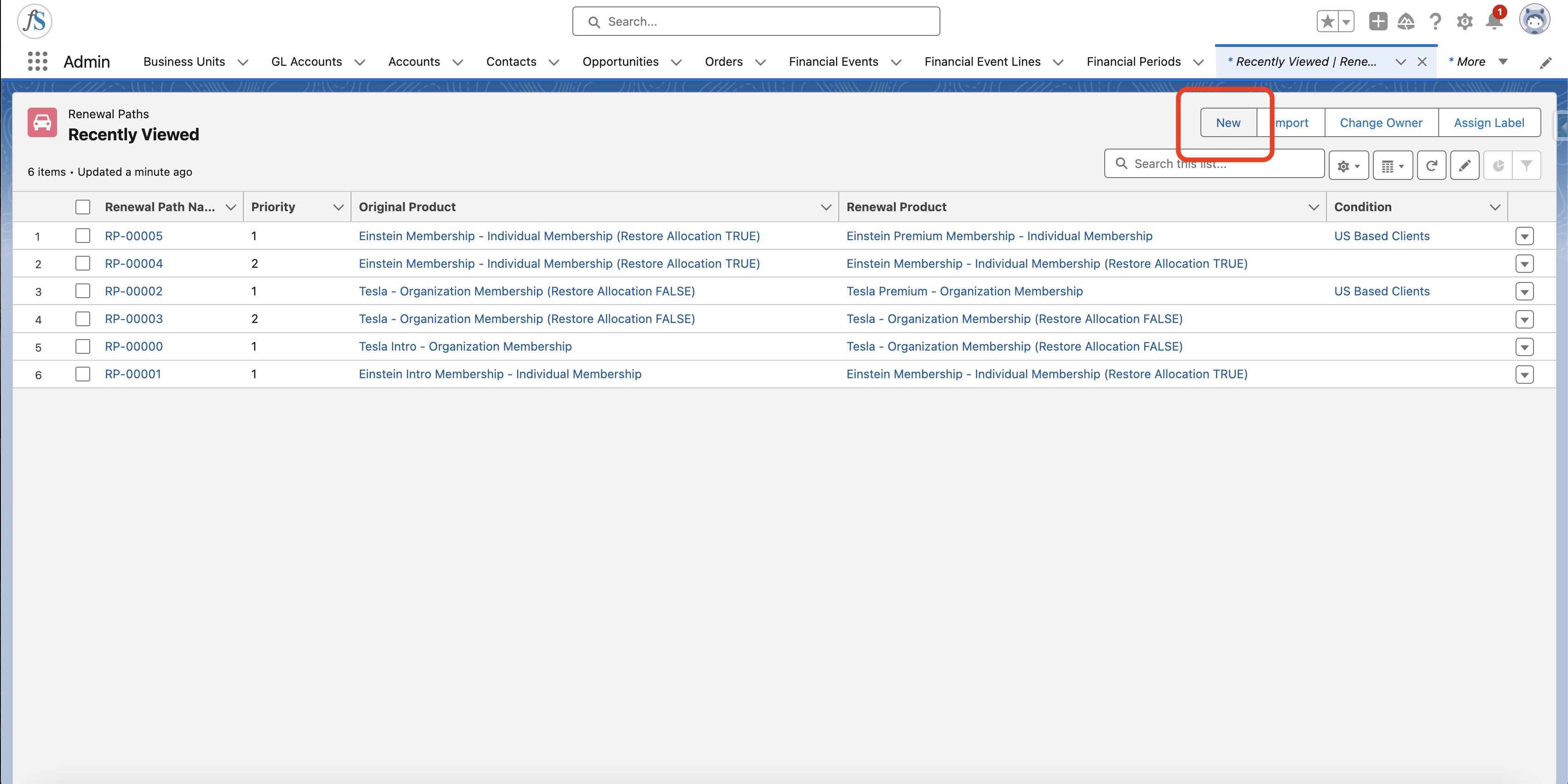Select the RP-00004 row checkbox
This screenshot has width=1568, height=784.
click(x=83, y=263)
